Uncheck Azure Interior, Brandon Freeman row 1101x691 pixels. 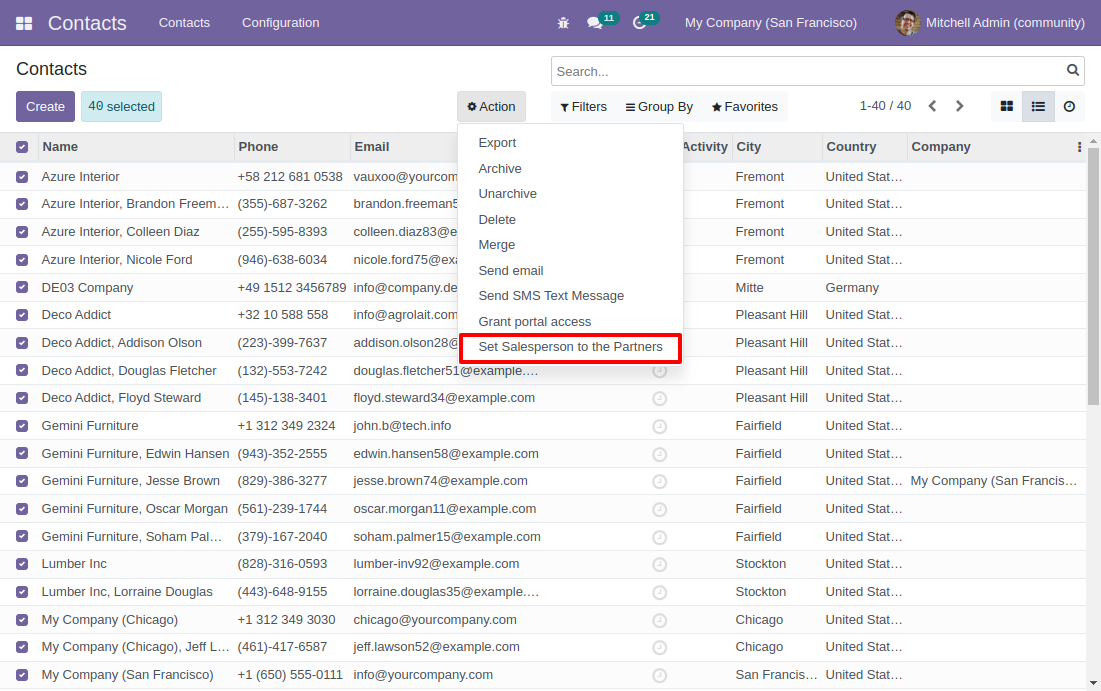(22, 204)
